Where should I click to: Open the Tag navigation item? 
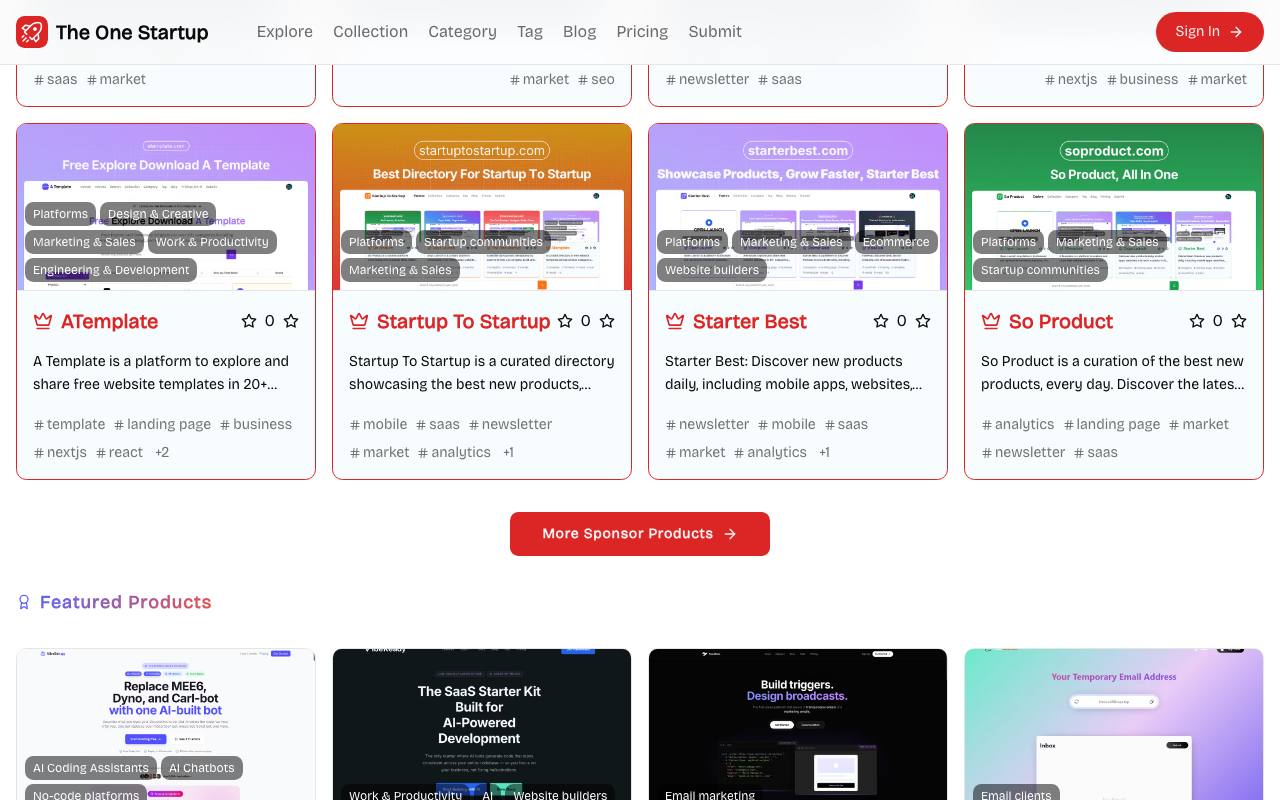coord(530,32)
